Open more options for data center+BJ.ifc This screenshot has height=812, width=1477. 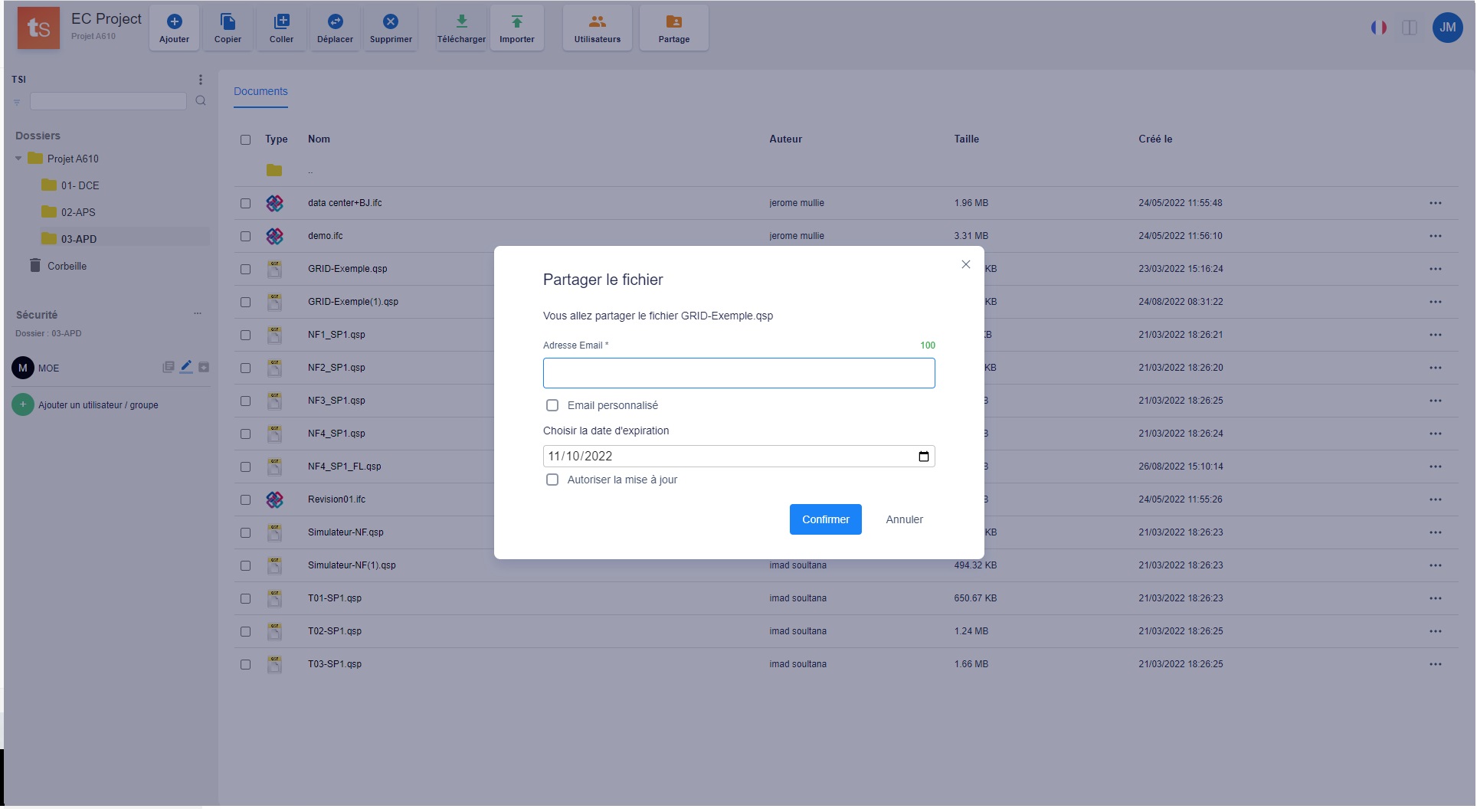[1435, 203]
